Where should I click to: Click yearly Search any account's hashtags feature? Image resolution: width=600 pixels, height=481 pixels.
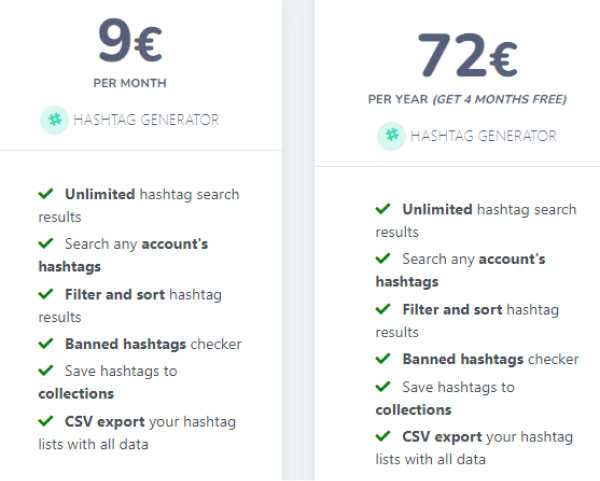tap(460, 270)
